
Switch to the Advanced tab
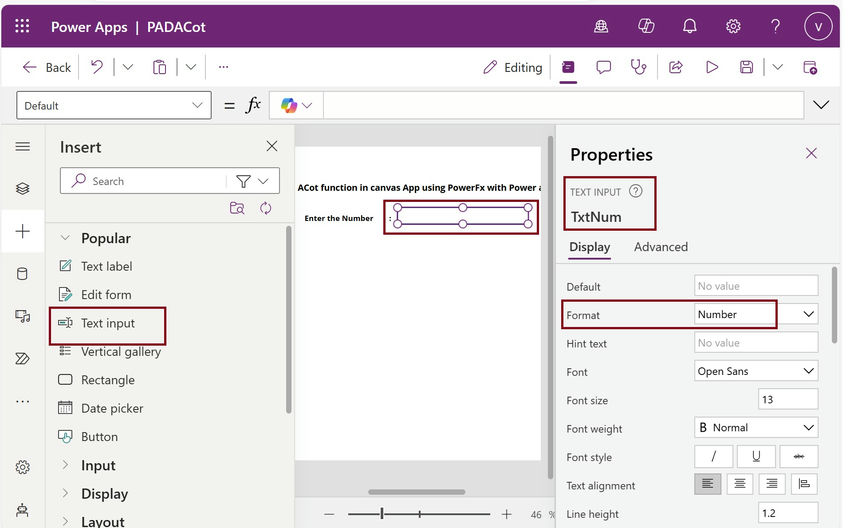click(x=661, y=247)
